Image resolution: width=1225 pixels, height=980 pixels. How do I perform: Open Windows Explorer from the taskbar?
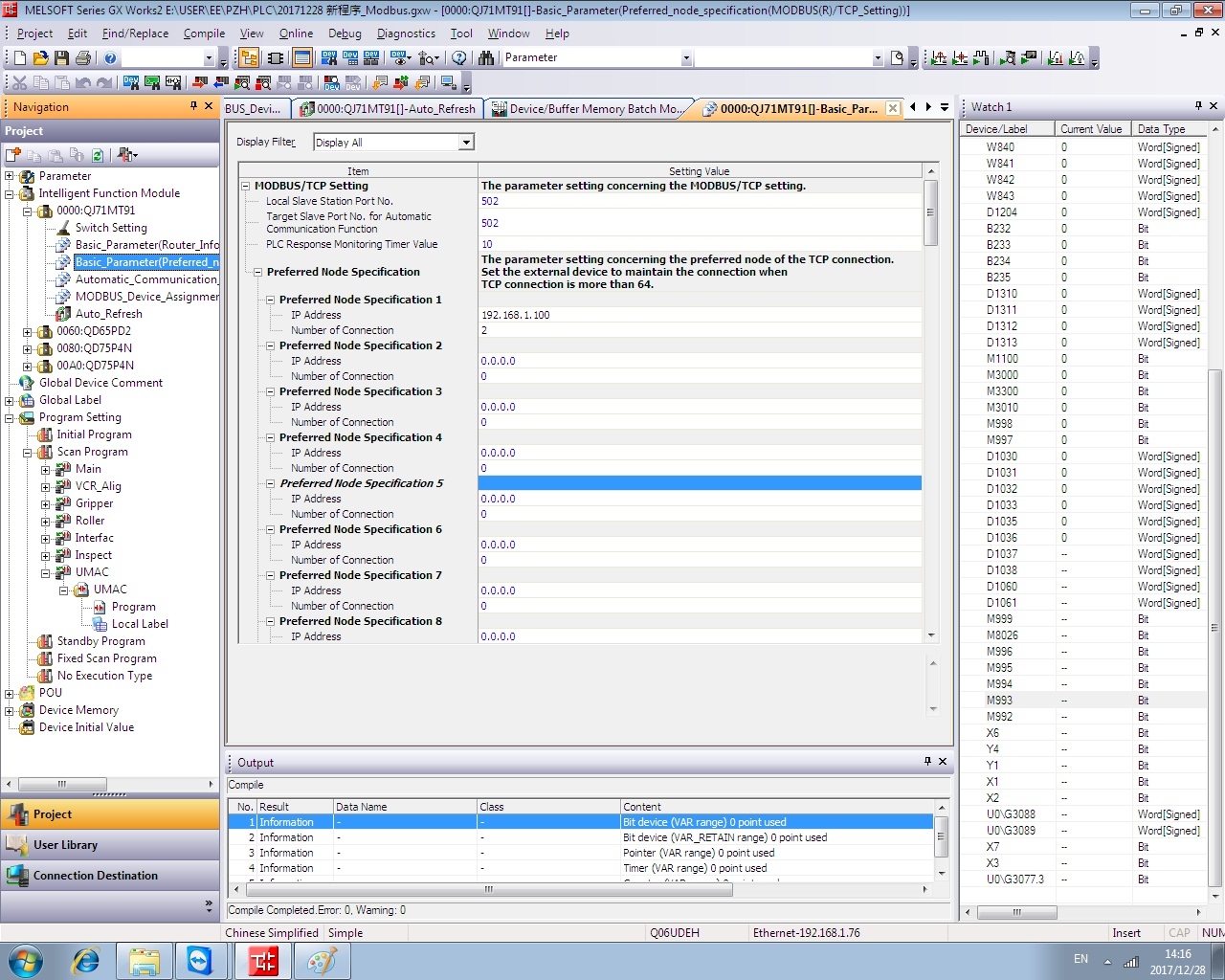(144, 961)
